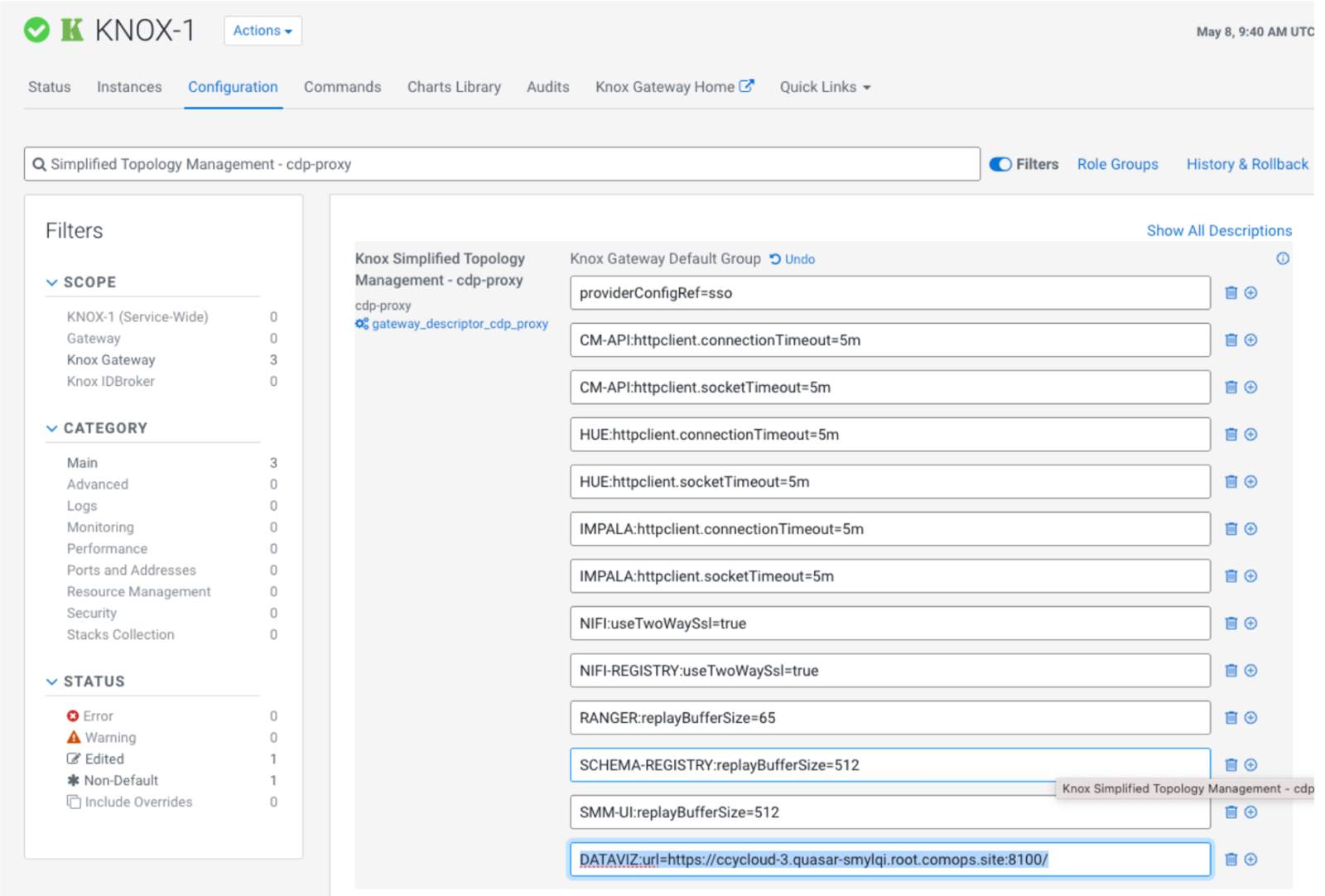Click the plus icon next to HUE:httpclient.socketTimeout=5m
The image size is (1325, 896).
point(1250,482)
